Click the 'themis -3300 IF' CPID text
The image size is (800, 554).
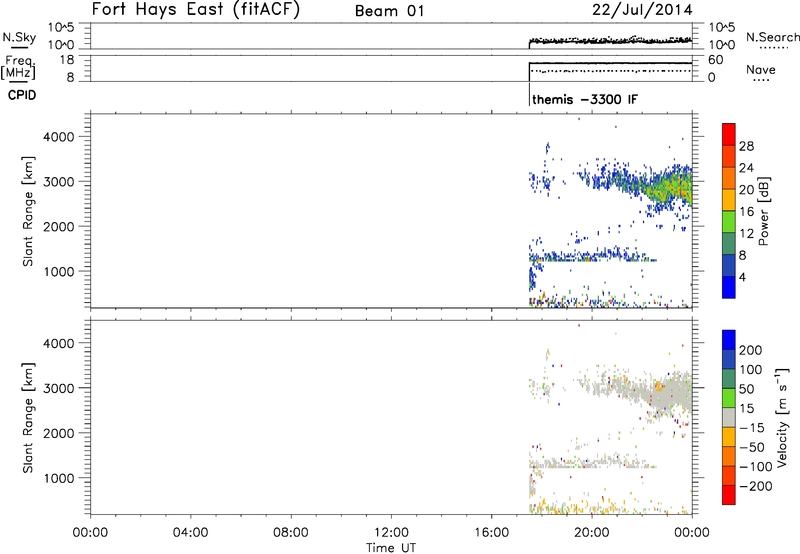[x=585, y=99]
